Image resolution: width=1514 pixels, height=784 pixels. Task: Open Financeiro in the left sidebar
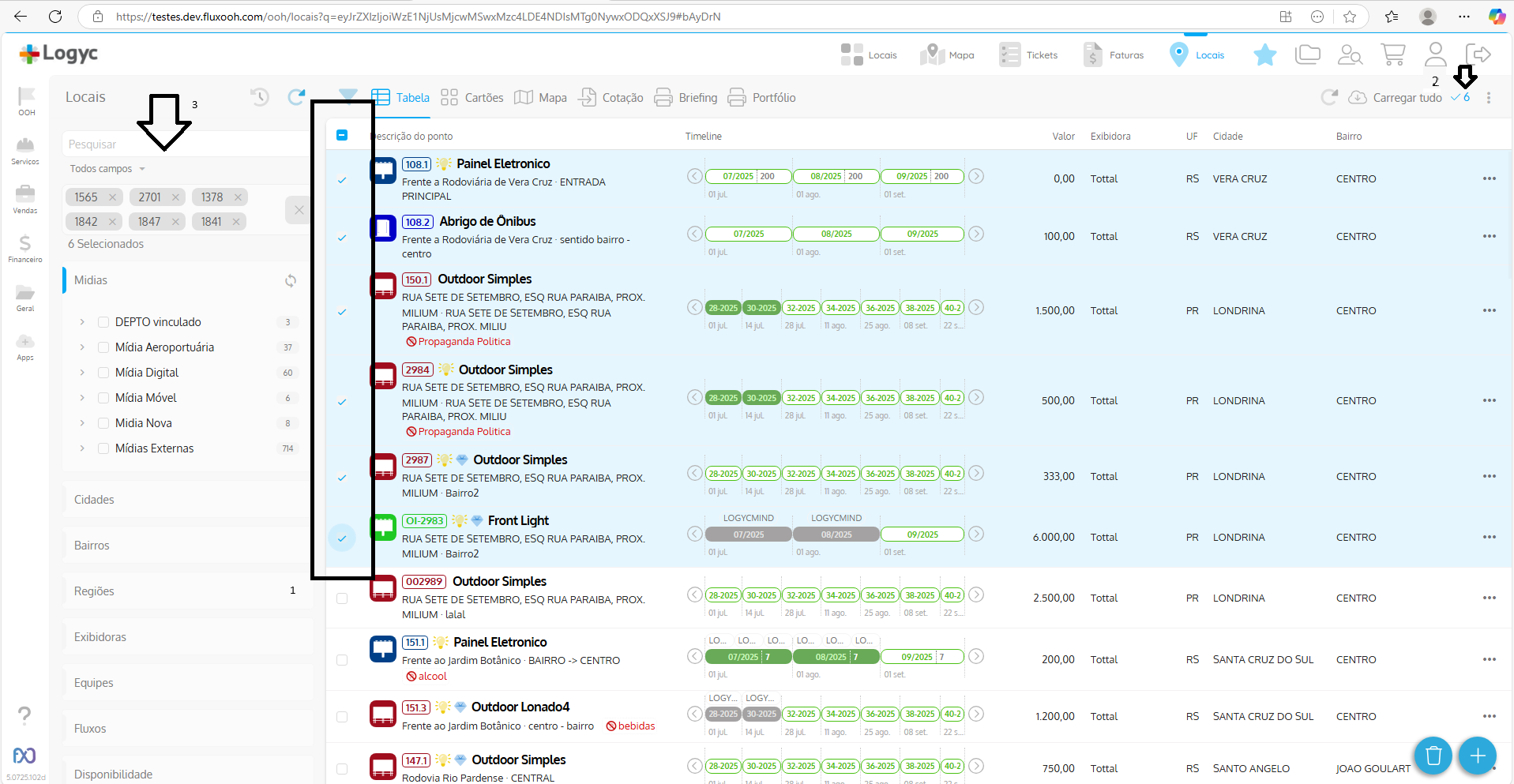click(25, 248)
